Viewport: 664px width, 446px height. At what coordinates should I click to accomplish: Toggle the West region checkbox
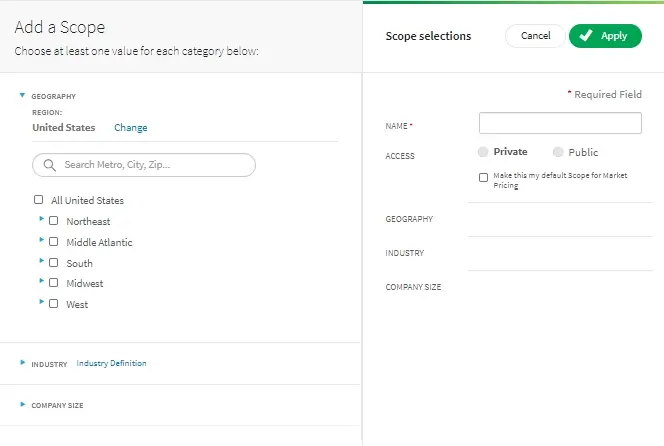(54, 304)
